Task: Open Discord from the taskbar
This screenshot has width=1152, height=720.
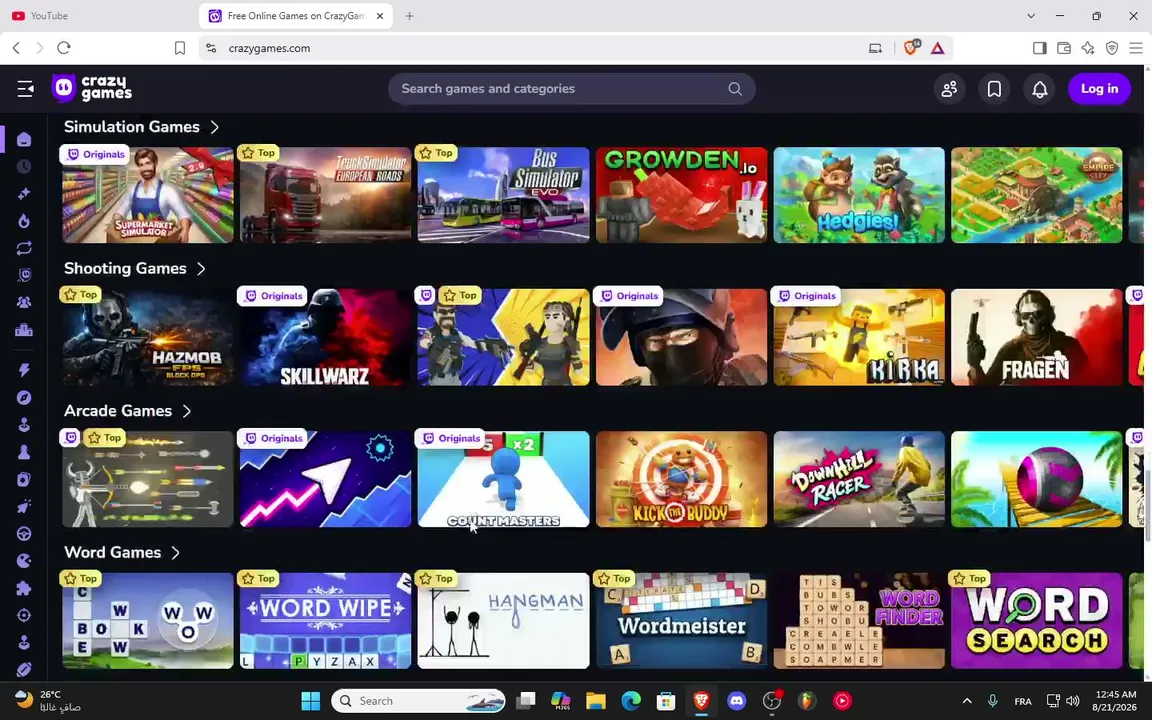Action: tap(736, 701)
